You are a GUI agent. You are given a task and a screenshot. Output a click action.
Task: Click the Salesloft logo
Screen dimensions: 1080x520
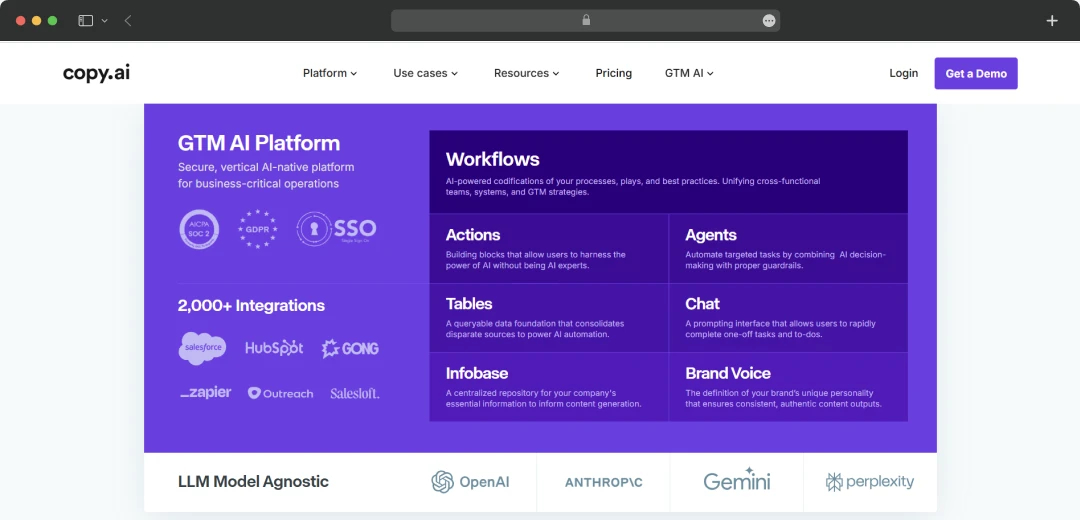[x=355, y=393]
